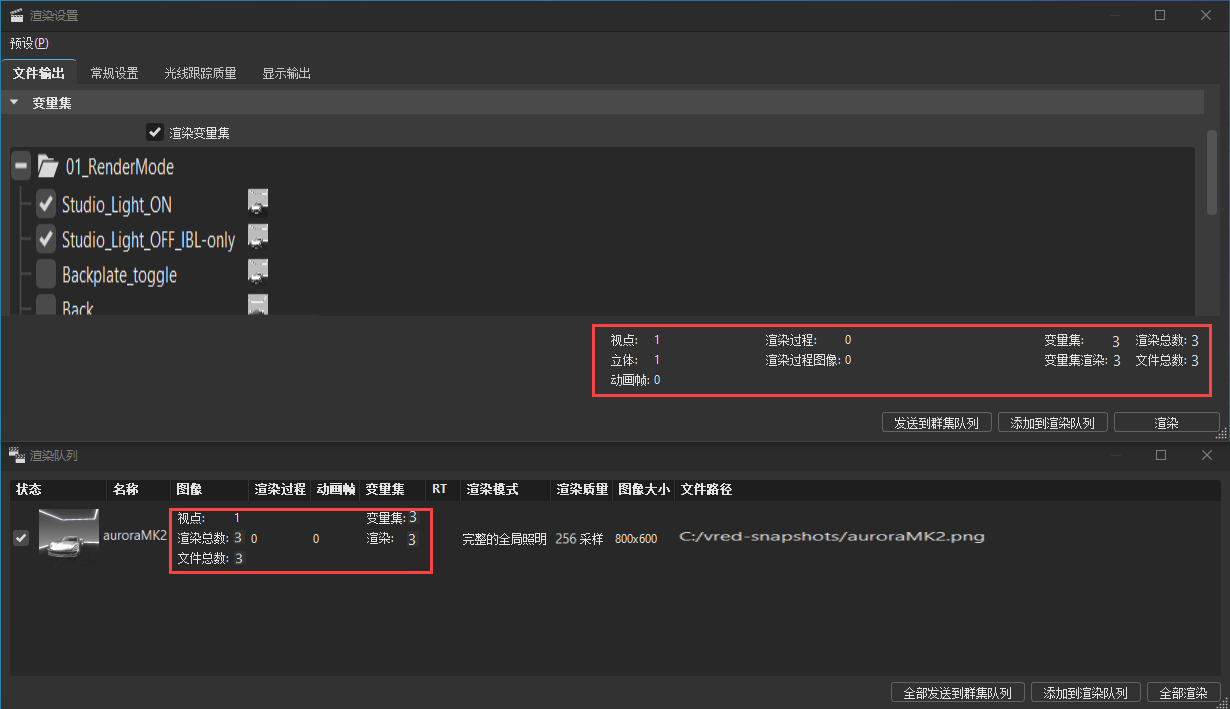Click the preview icon beside Studio_Light_OFF_IBL-only
The height and width of the screenshot is (709, 1230).
(x=257, y=236)
